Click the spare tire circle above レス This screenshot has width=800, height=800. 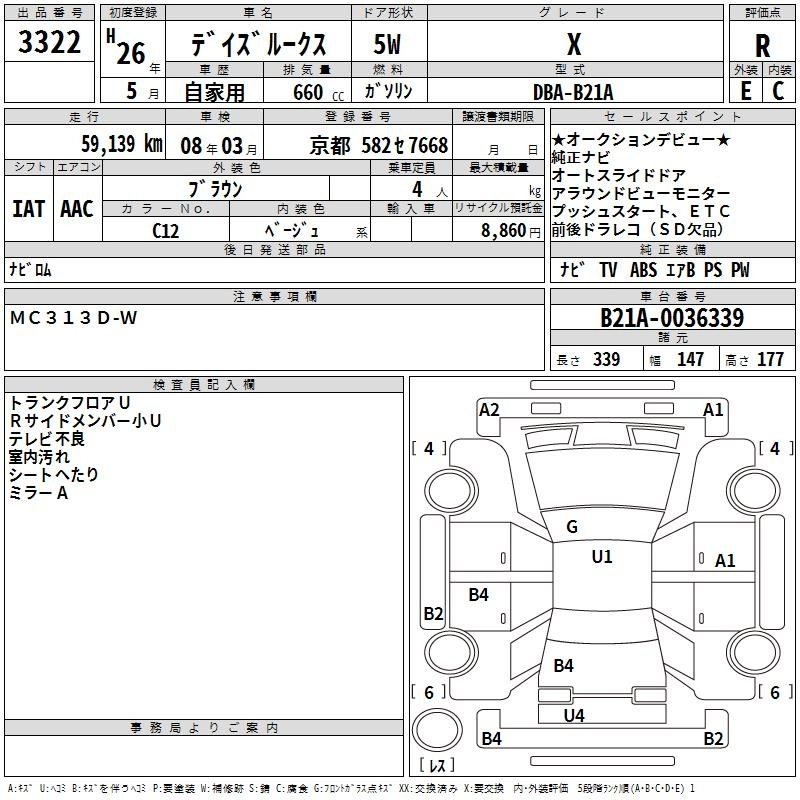[x=435, y=728]
